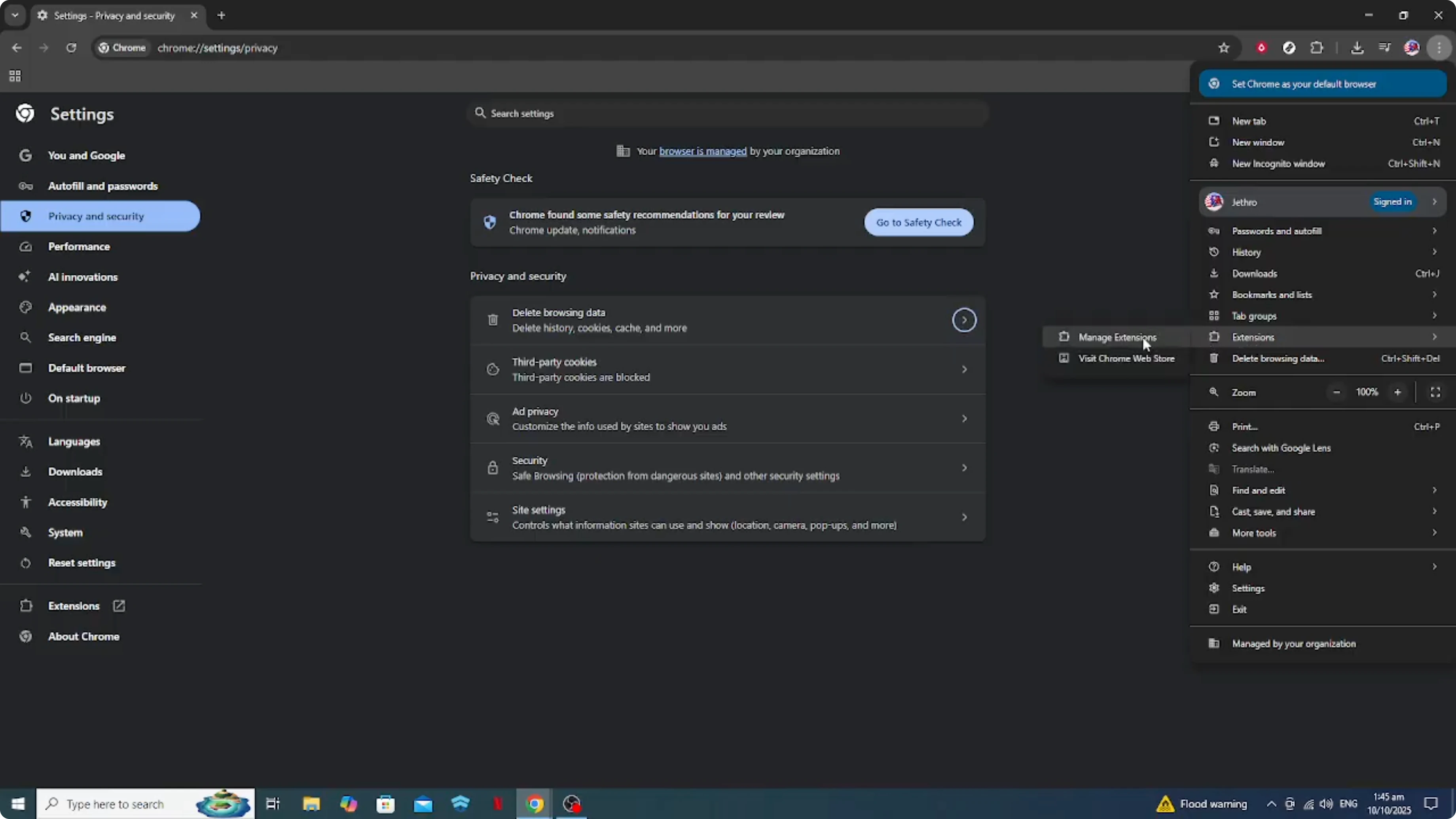Click the Go to Safety Check button
This screenshot has width=1456, height=819.
(918, 222)
